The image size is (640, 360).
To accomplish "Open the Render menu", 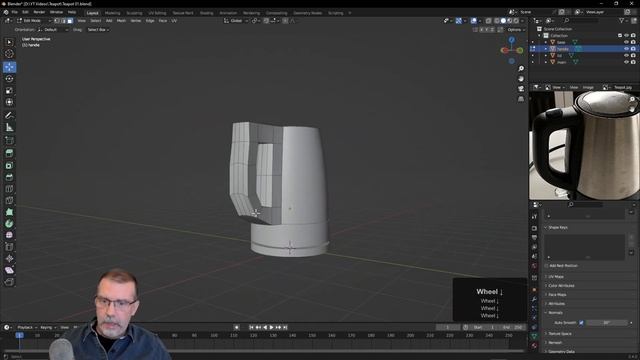I will tap(39, 12).
